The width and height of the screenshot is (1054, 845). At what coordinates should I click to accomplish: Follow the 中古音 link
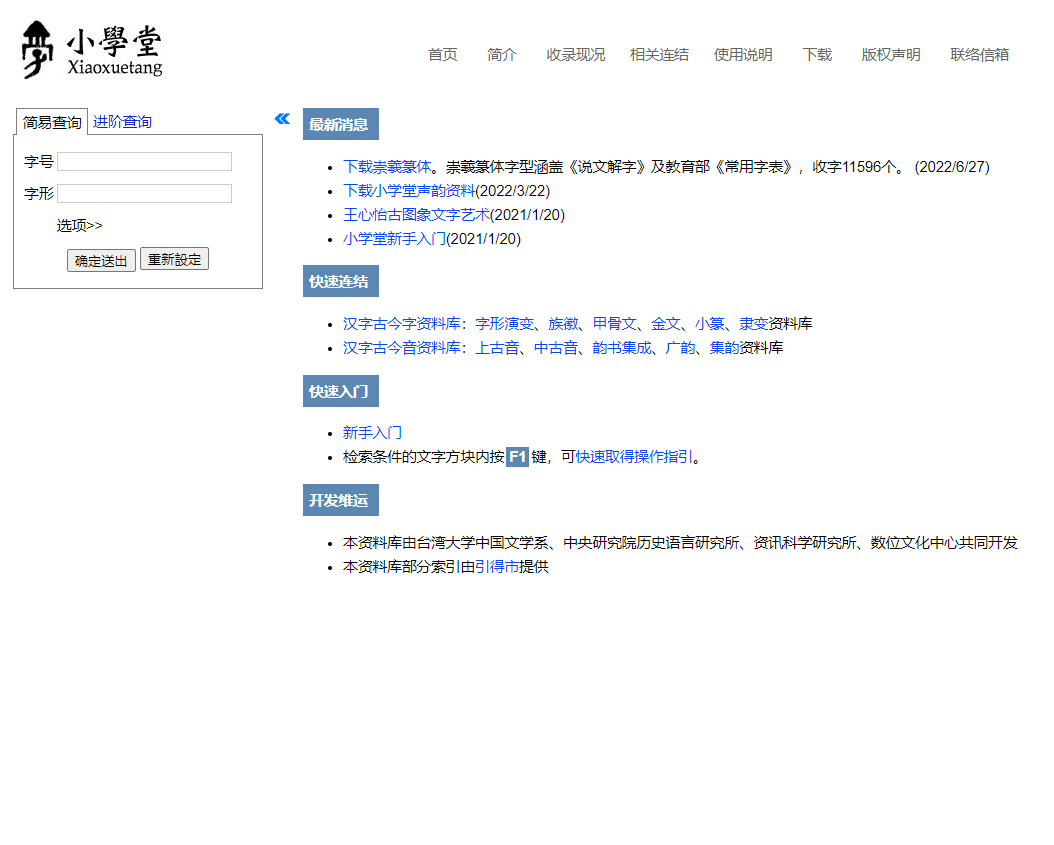coord(556,348)
